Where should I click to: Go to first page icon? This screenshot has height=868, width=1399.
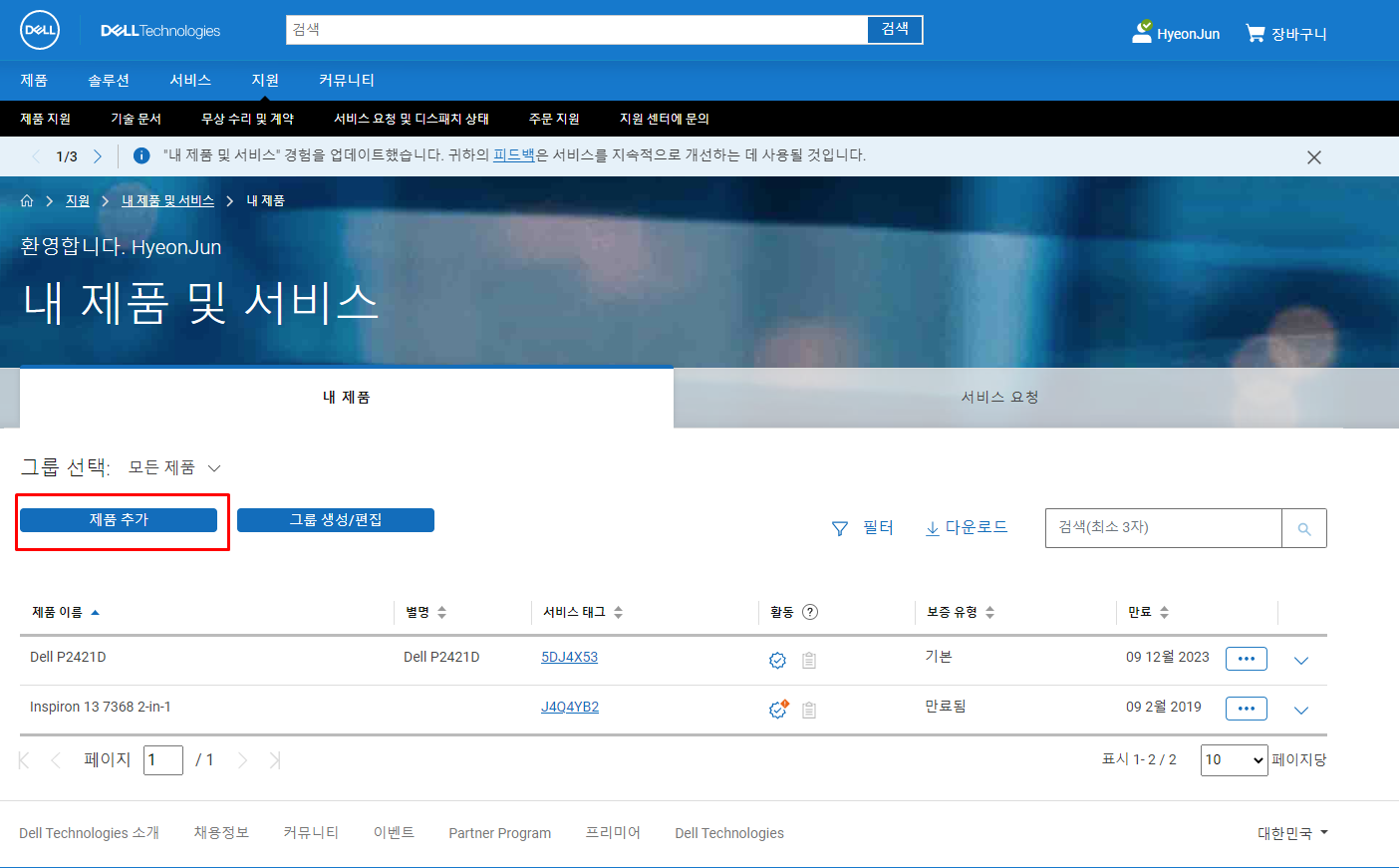24,760
